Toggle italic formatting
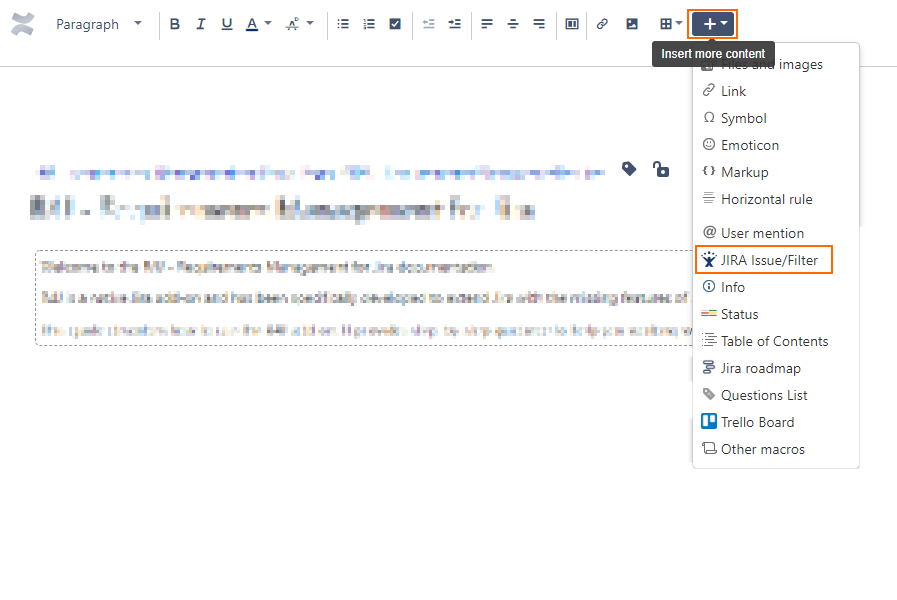Screen dimensions: 897x600 coord(199,24)
